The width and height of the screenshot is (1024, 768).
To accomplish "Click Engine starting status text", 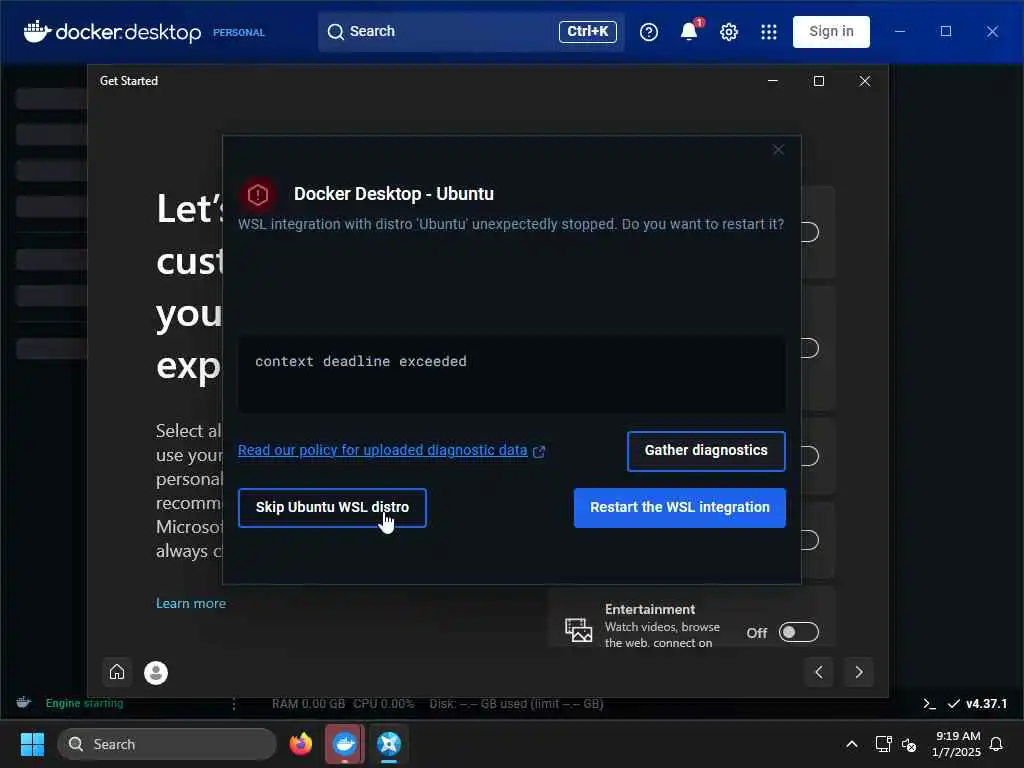I will pyautogui.click(x=84, y=703).
